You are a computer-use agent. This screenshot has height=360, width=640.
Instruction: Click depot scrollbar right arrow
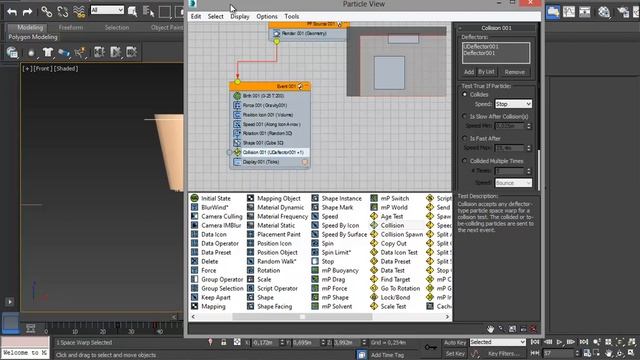(447, 317)
